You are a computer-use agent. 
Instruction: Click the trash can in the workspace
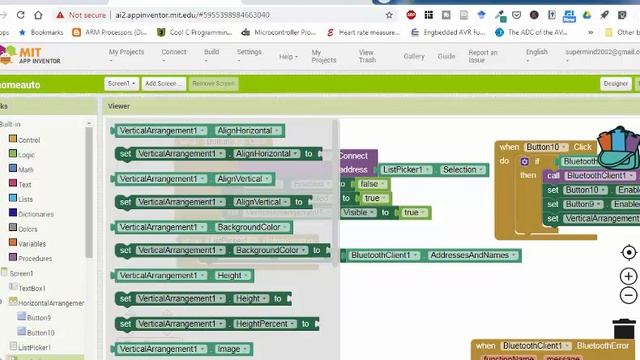pyautogui.click(x=624, y=329)
